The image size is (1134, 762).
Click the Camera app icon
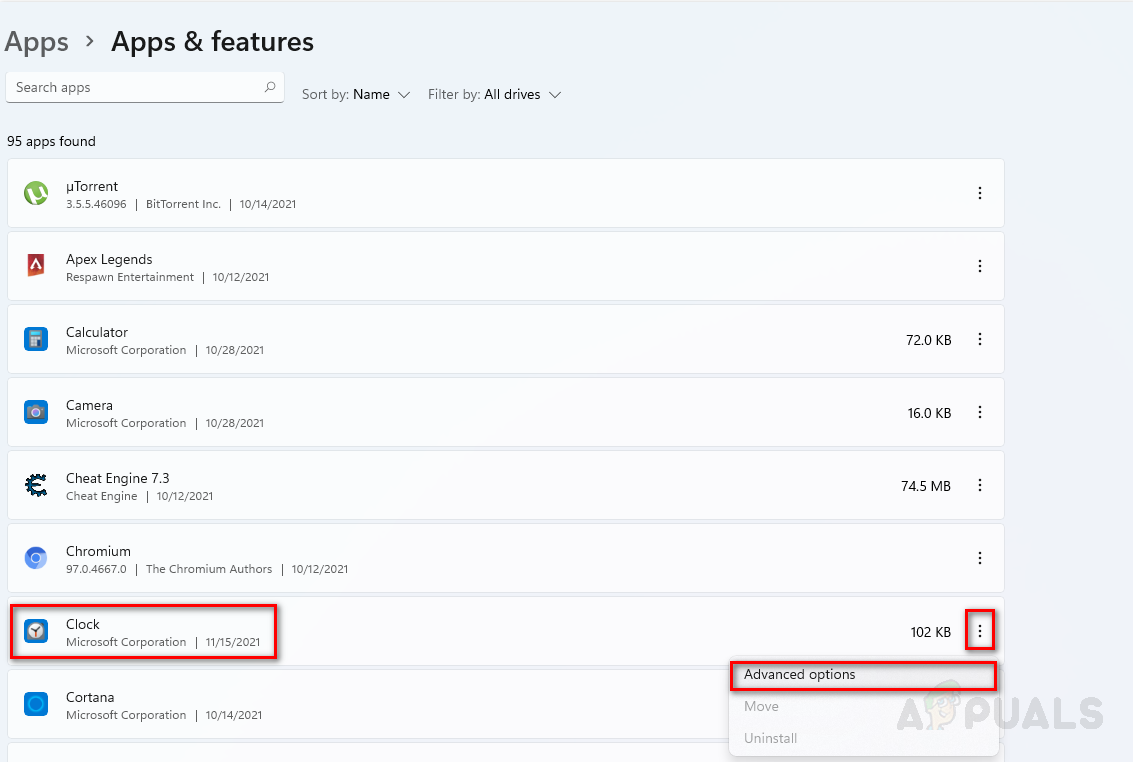tap(36, 412)
